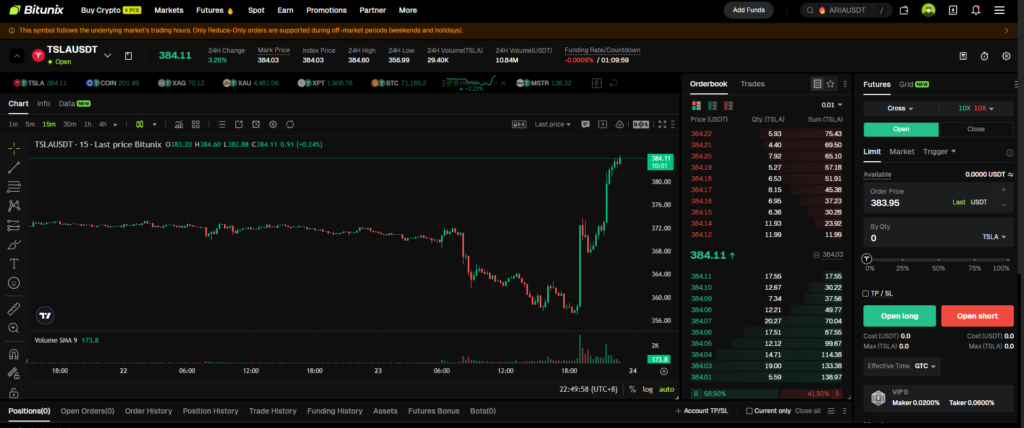Viewport: 1024px width, 428px height.
Task: Select the Open order side toggle
Action: 901,129
